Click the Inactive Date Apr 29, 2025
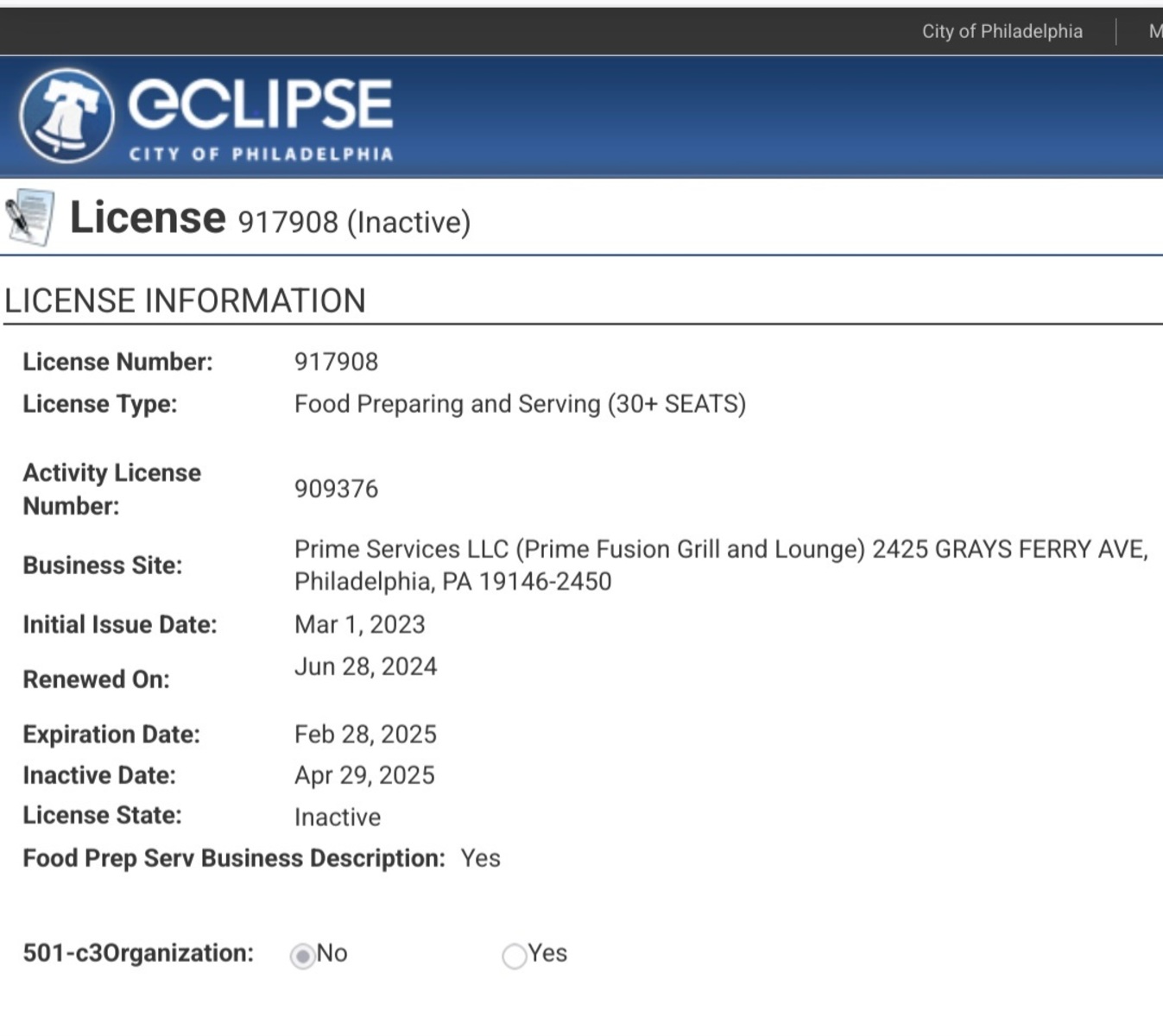Viewport: 1163px width, 1036px height. point(364,775)
